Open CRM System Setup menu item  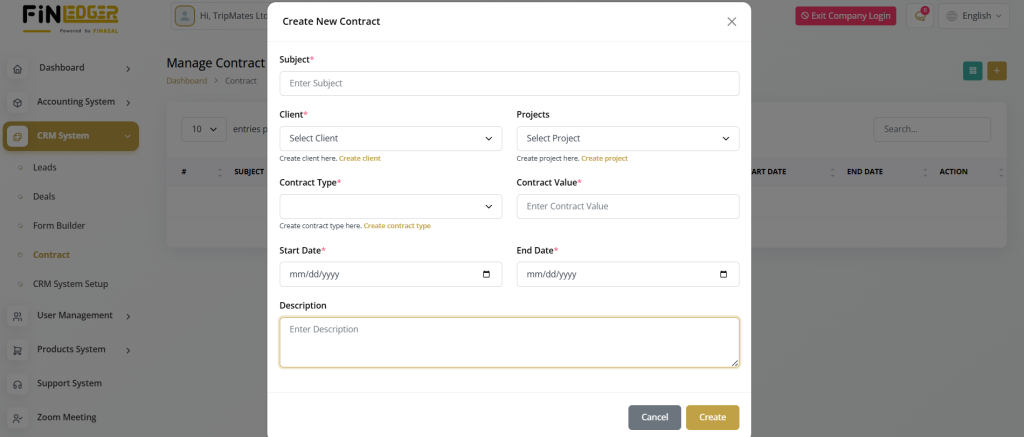[70, 284]
